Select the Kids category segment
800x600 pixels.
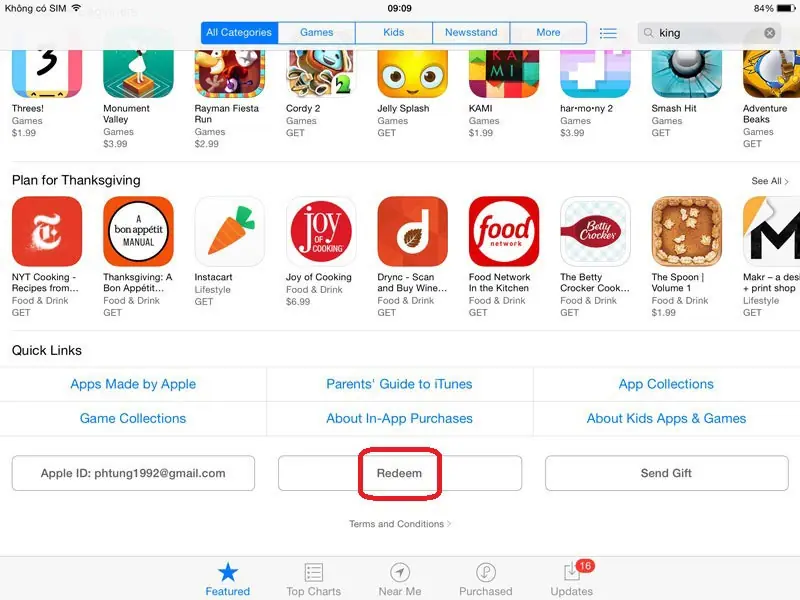point(393,33)
